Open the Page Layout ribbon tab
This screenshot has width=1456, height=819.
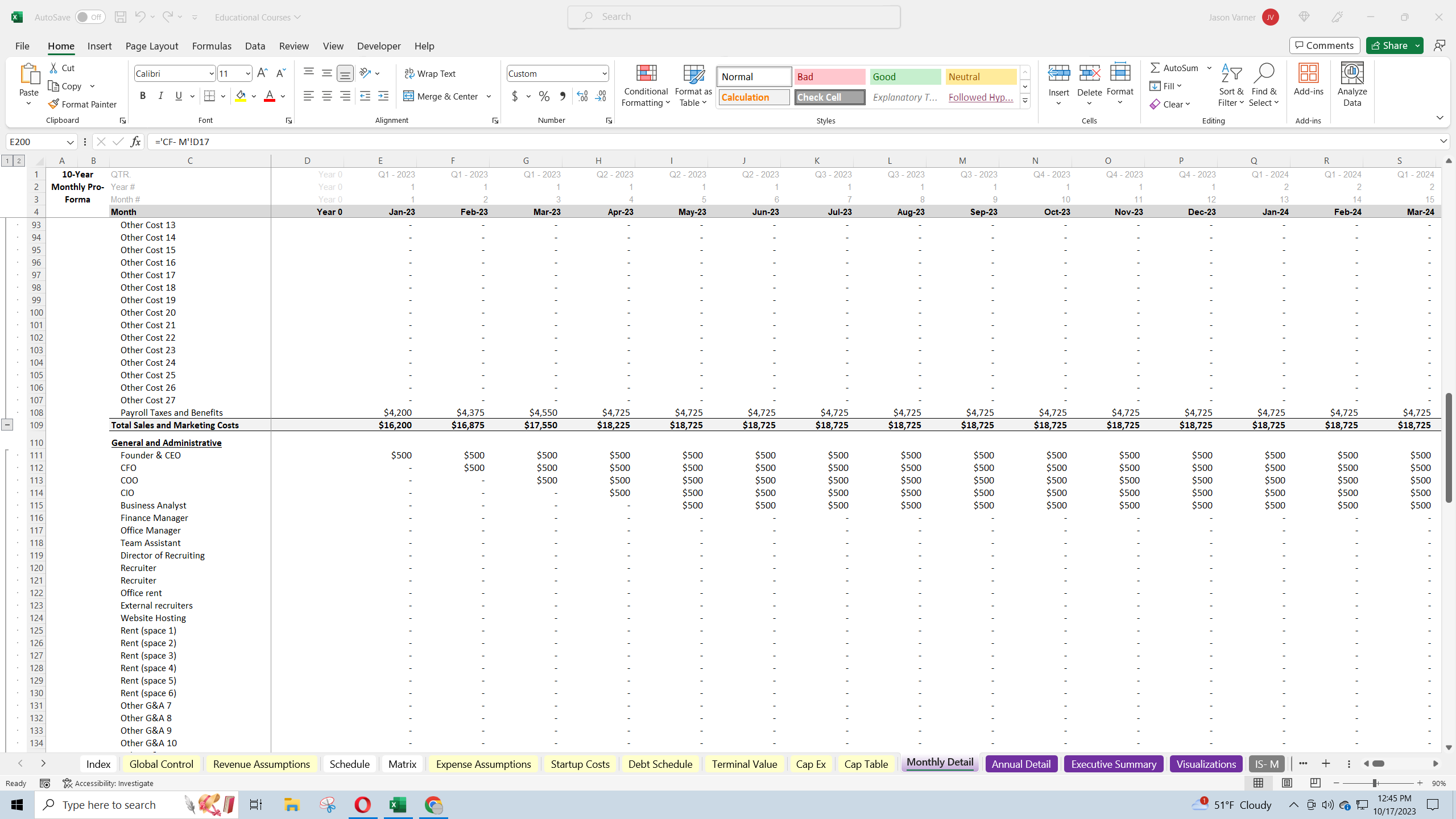(152, 46)
